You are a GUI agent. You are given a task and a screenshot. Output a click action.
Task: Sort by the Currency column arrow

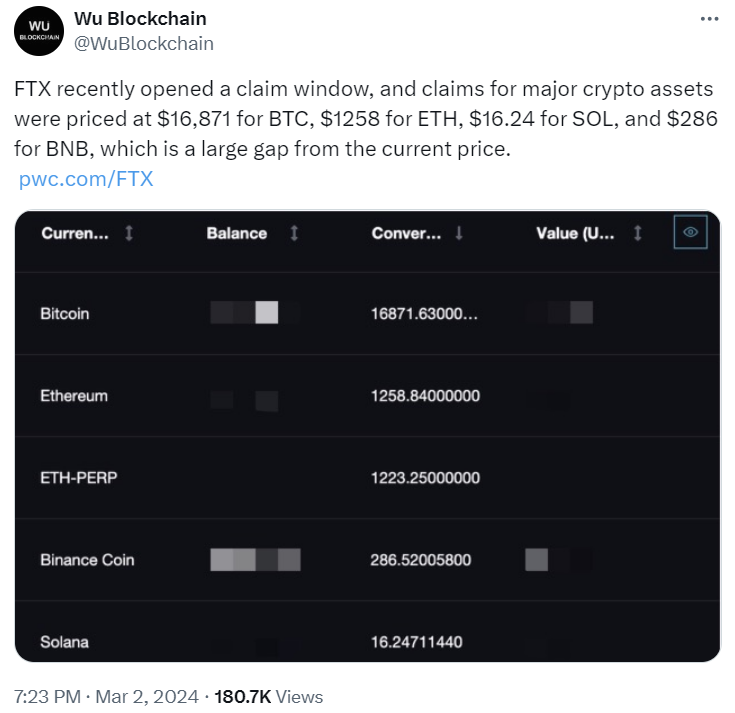[x=129, y=233]
